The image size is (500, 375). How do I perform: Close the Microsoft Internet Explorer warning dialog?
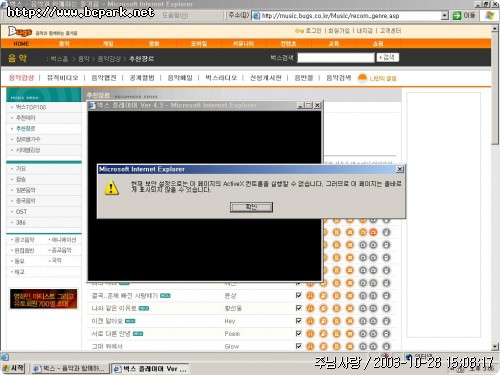pyautogui.click(x=400, y=169)
